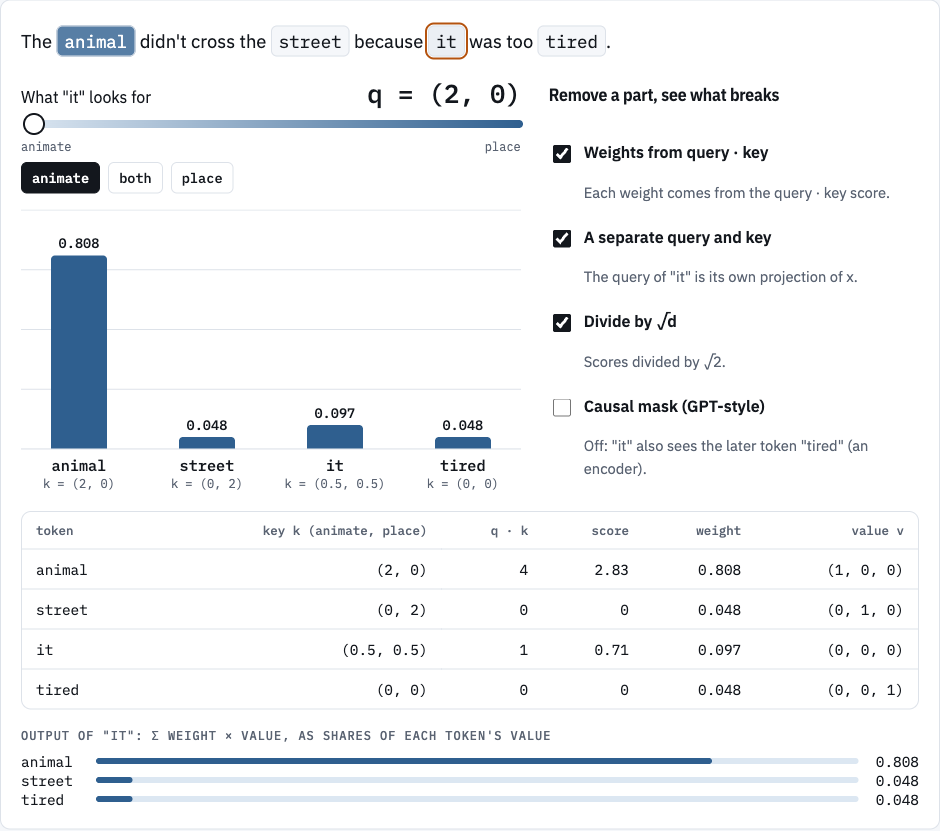The width and height of the screenshot is (940, 831).
Task: Click 'Each weight comes from the query · key score.'
Action: [x=736, y=193]
